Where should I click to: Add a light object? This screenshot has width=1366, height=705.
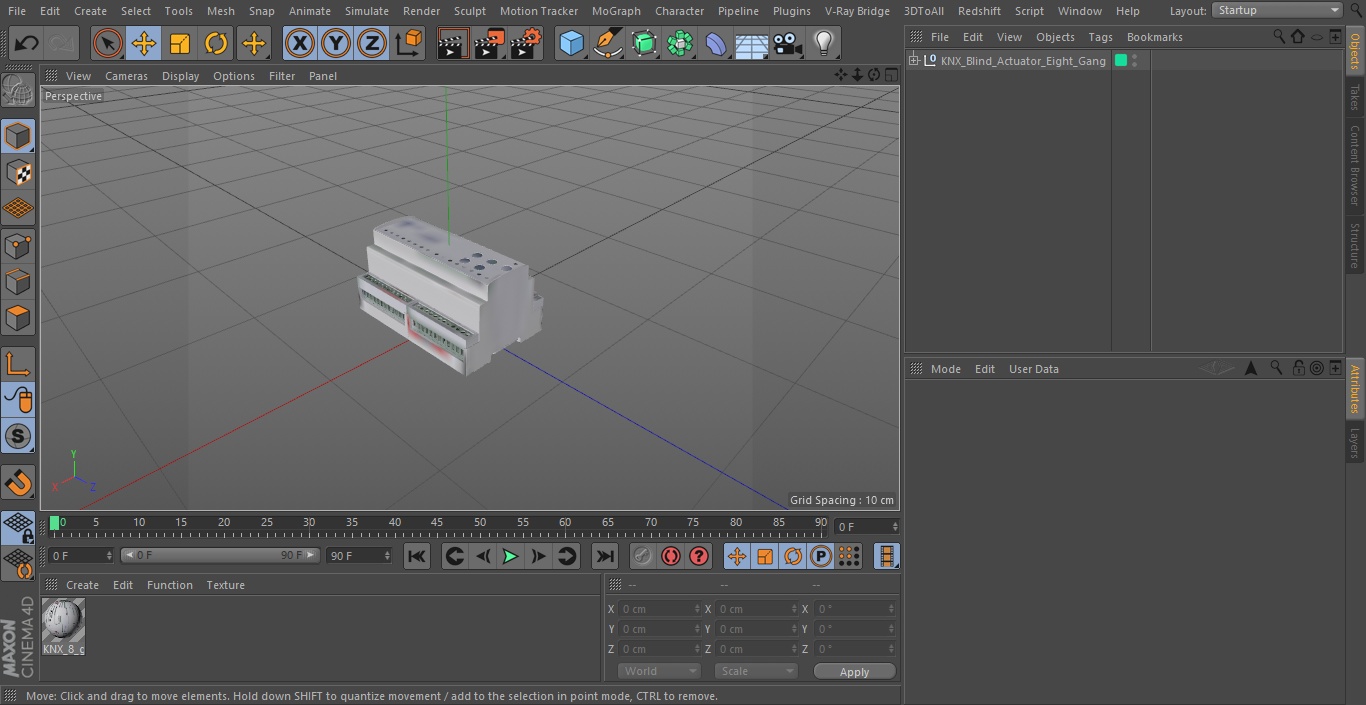pyautogui.click(x=823, y=43)
